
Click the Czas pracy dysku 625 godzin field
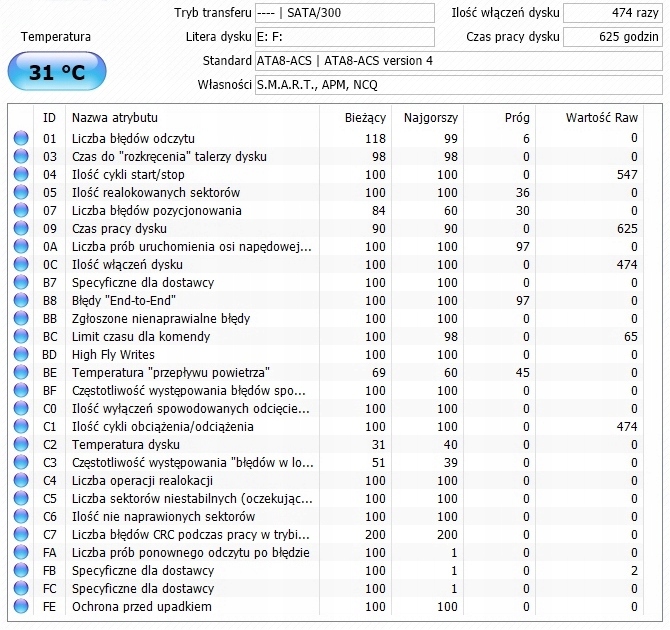point(612,37)
